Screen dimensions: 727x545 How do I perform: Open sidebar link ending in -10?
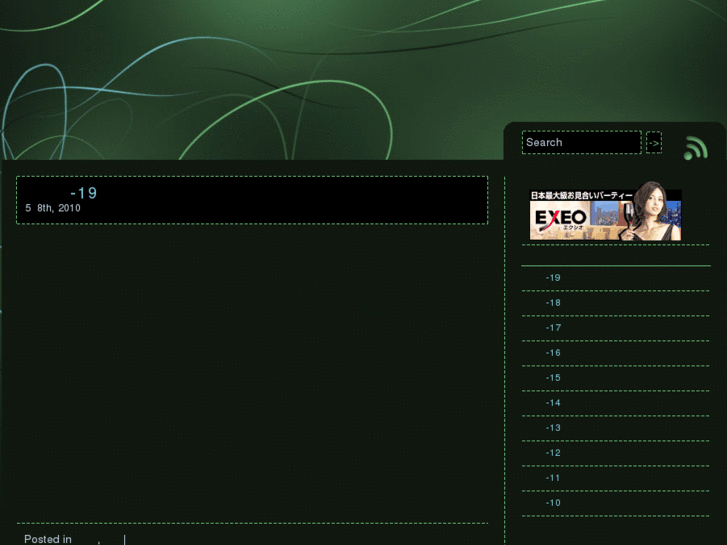553,503
